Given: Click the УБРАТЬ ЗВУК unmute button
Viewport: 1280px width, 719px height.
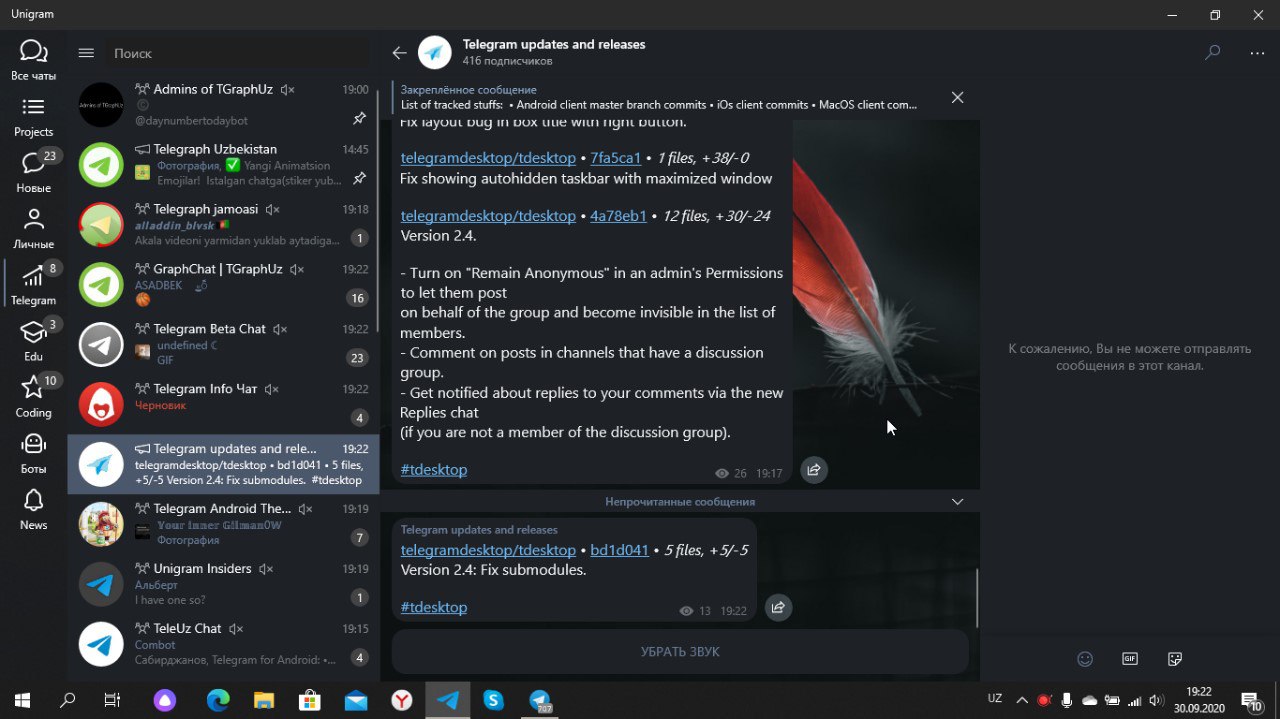Looking at the screenshot, I should [680, 652].
